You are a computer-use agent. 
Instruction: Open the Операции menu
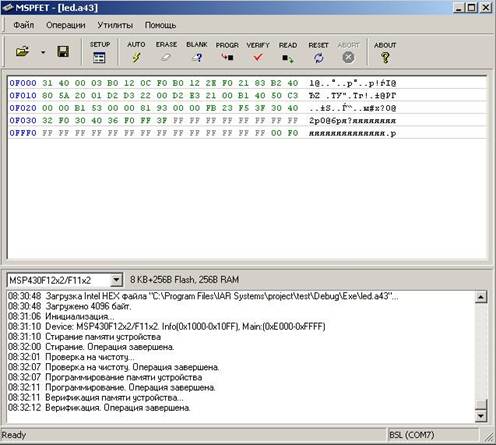pos(66,25)
